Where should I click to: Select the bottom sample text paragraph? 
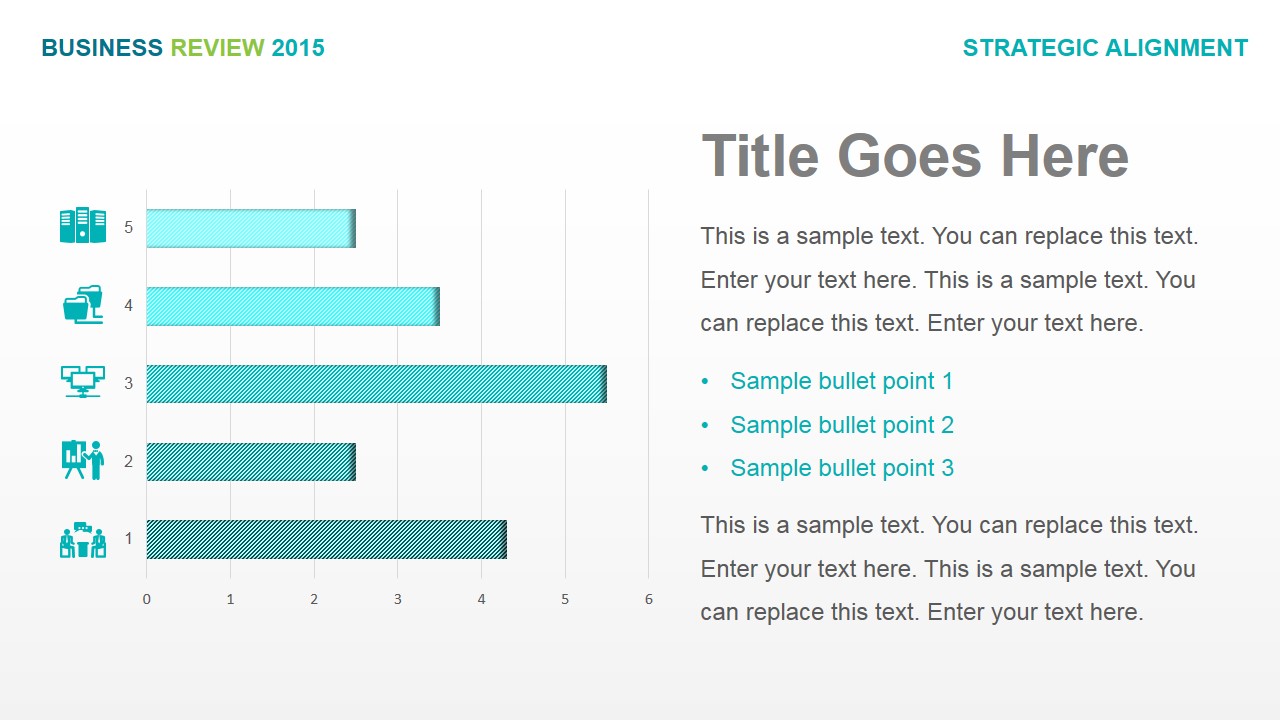(950, 569)
